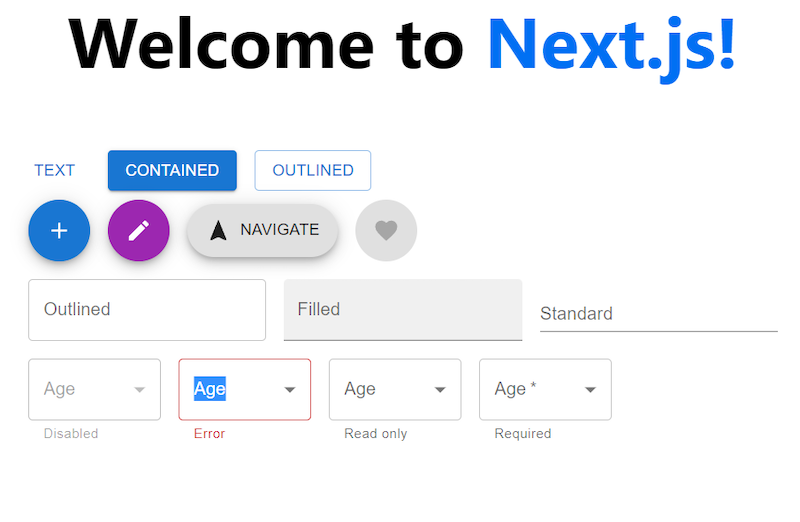Screen dimensions: 800x522
Task: Open the Read only Age dropdown
Action: click(395, 389)
